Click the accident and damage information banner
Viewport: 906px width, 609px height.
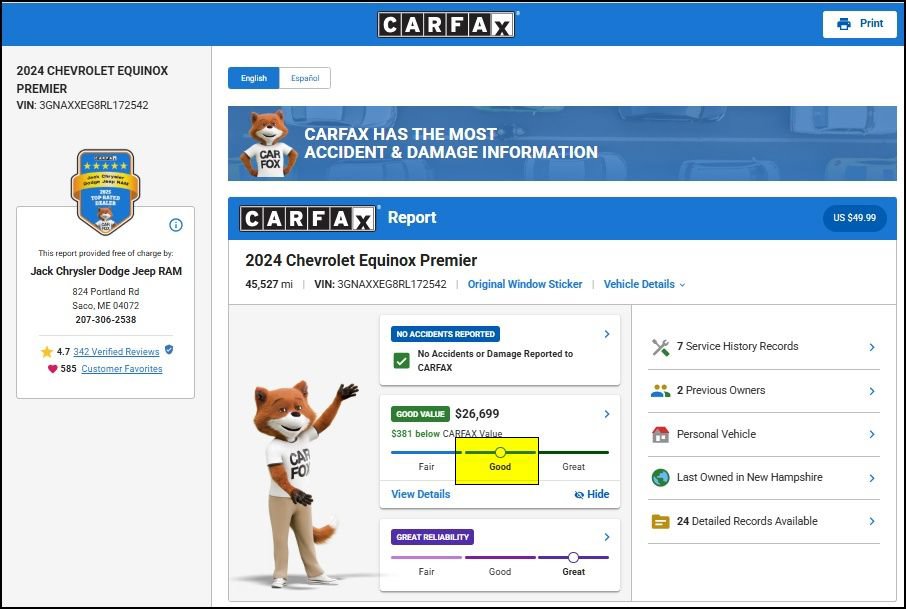(562, 143)
